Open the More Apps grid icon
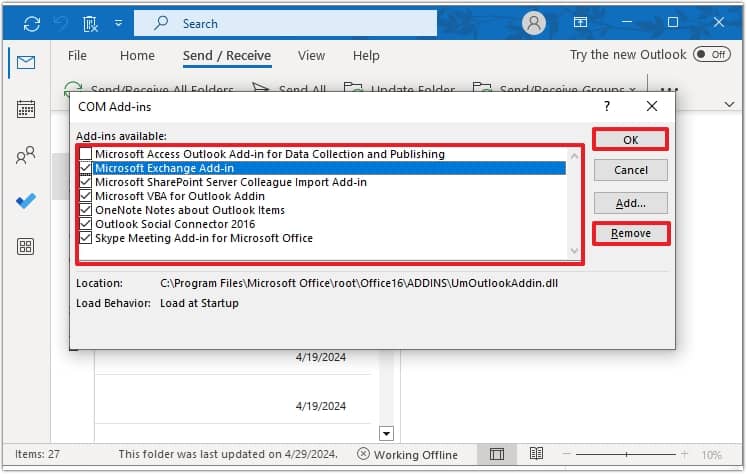 point(26,246)
